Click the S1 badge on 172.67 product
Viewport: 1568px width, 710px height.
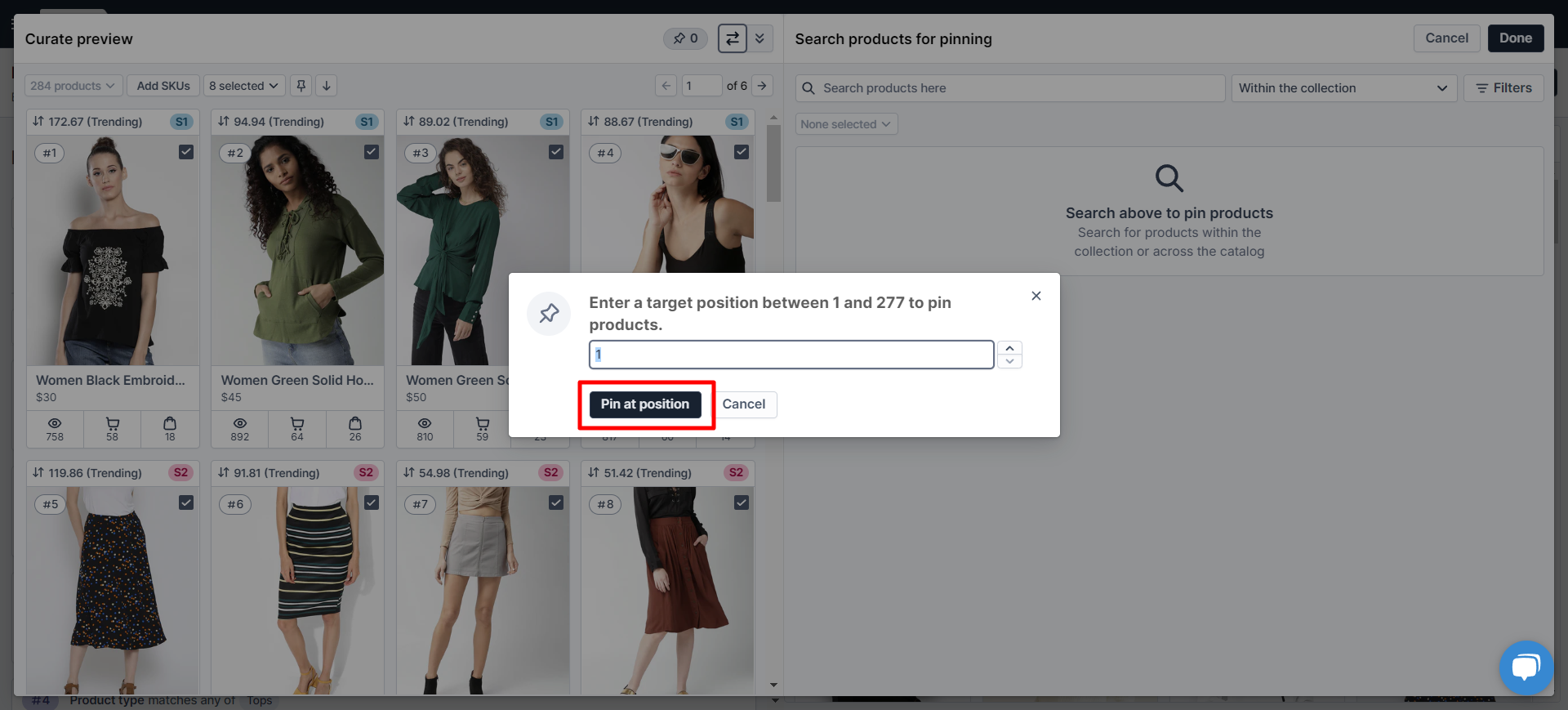[x=181, y=122]
